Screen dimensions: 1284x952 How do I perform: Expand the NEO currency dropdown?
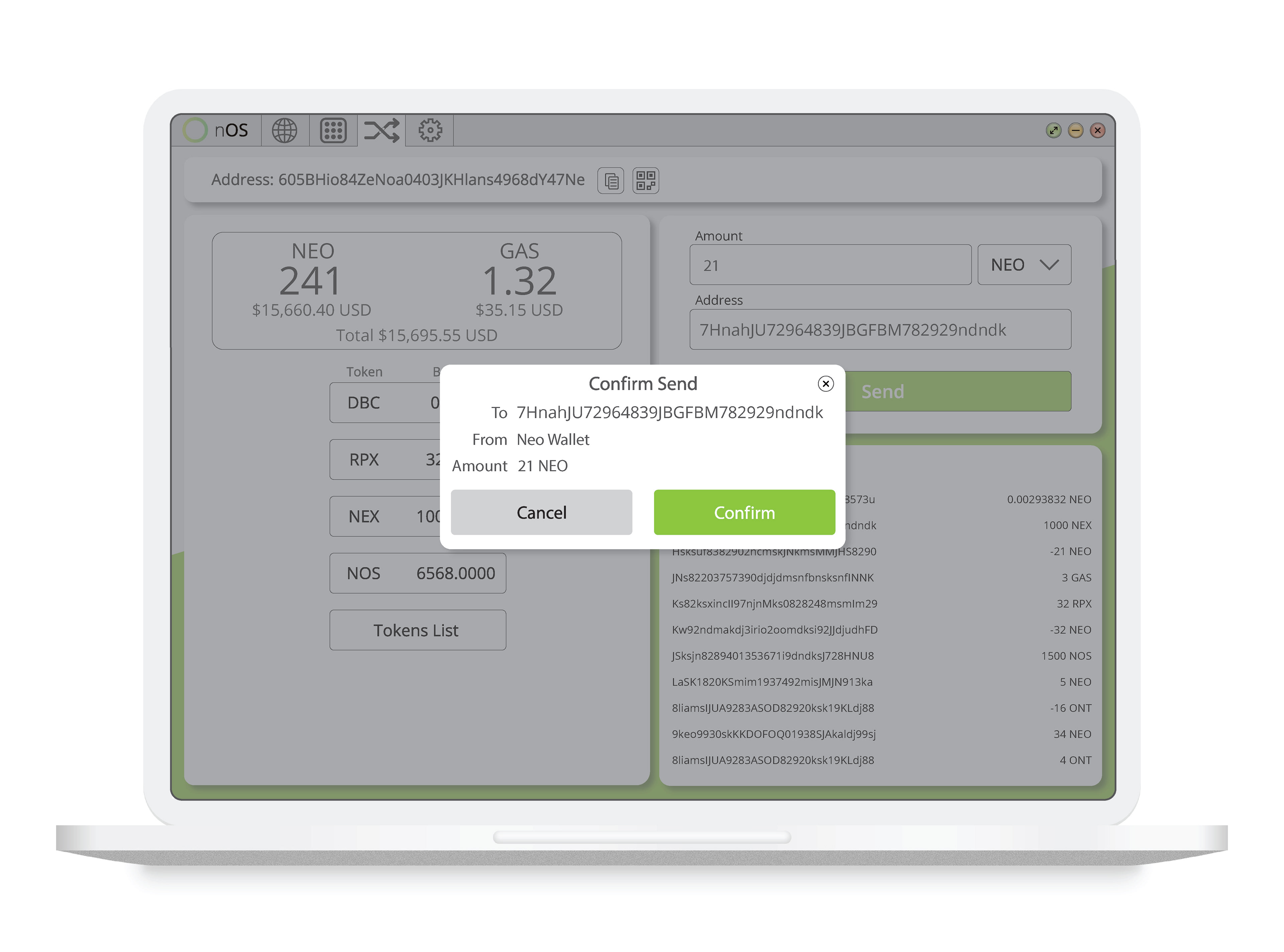tap(1024, 265)
